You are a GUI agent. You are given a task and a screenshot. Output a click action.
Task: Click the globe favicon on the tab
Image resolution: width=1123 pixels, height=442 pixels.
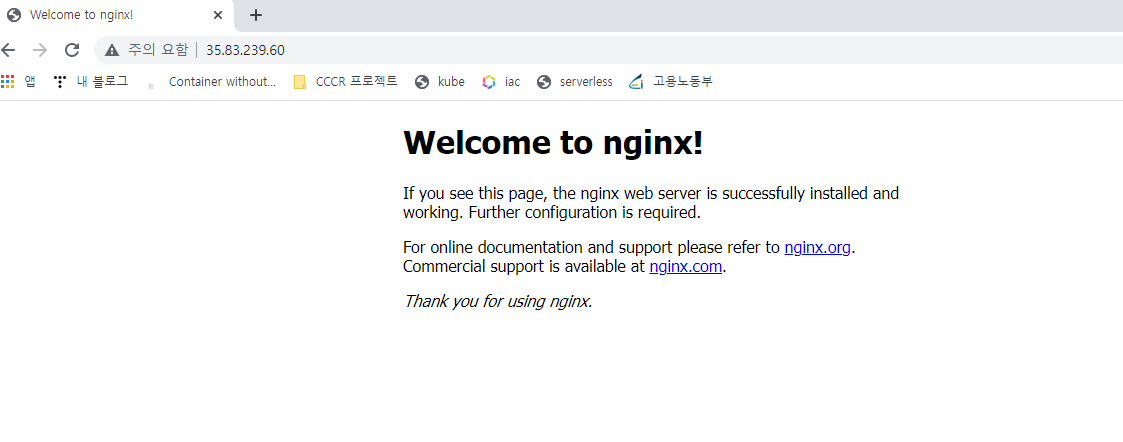[x=14, y=15]
